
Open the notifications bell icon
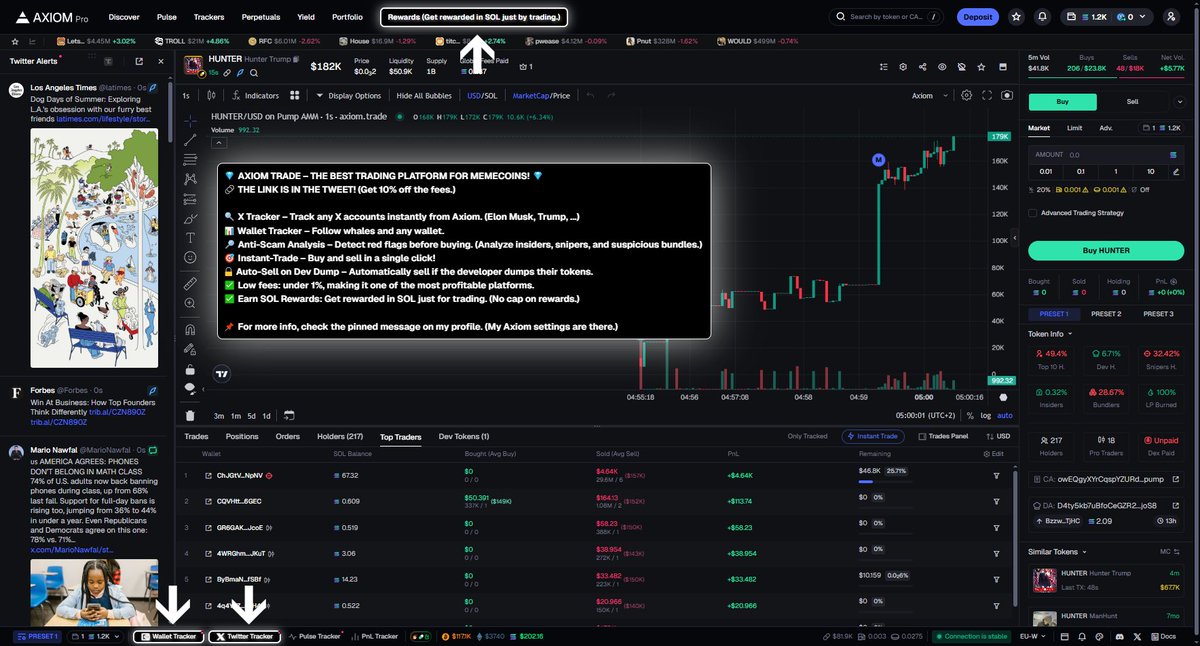pyautogui.click(x=1043, y=17)
